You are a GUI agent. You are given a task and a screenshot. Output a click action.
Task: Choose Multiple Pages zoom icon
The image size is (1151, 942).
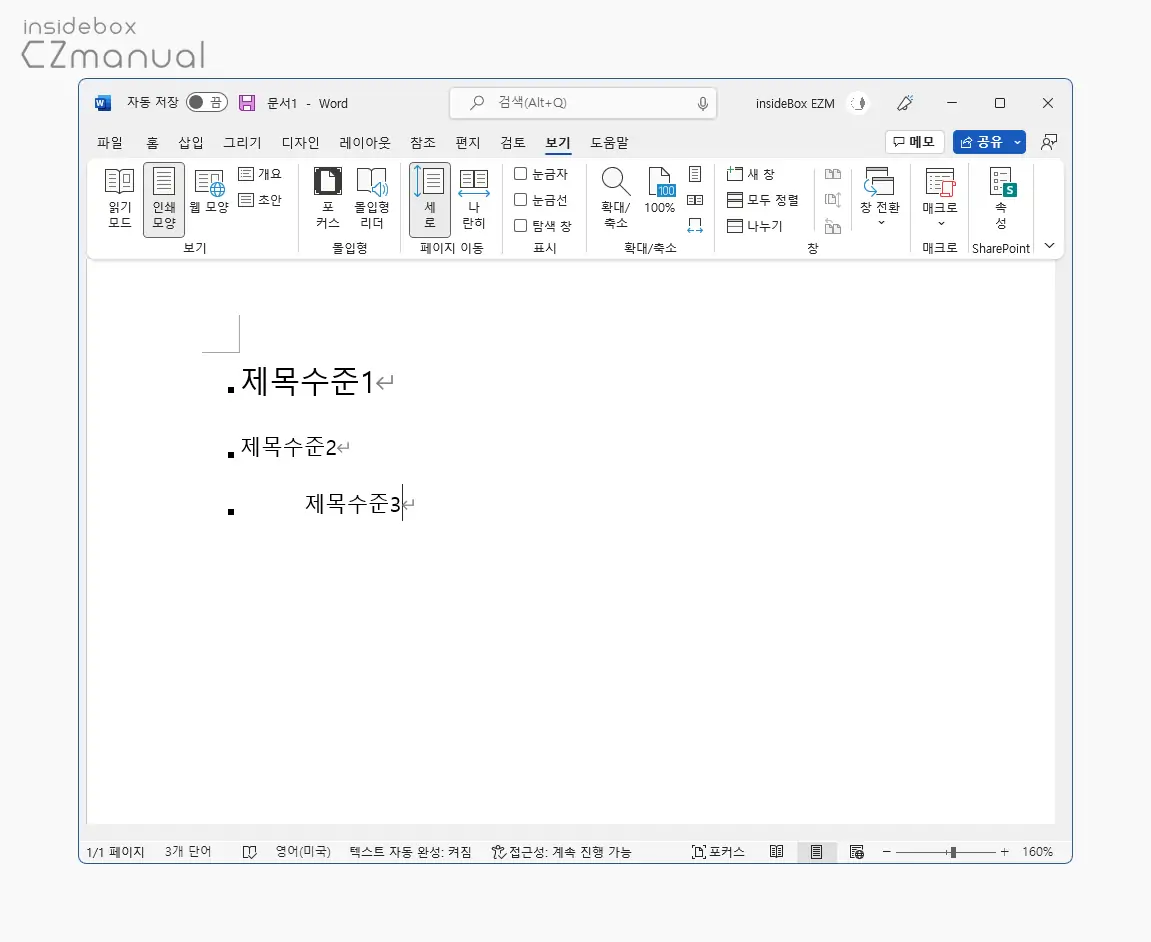695,200
